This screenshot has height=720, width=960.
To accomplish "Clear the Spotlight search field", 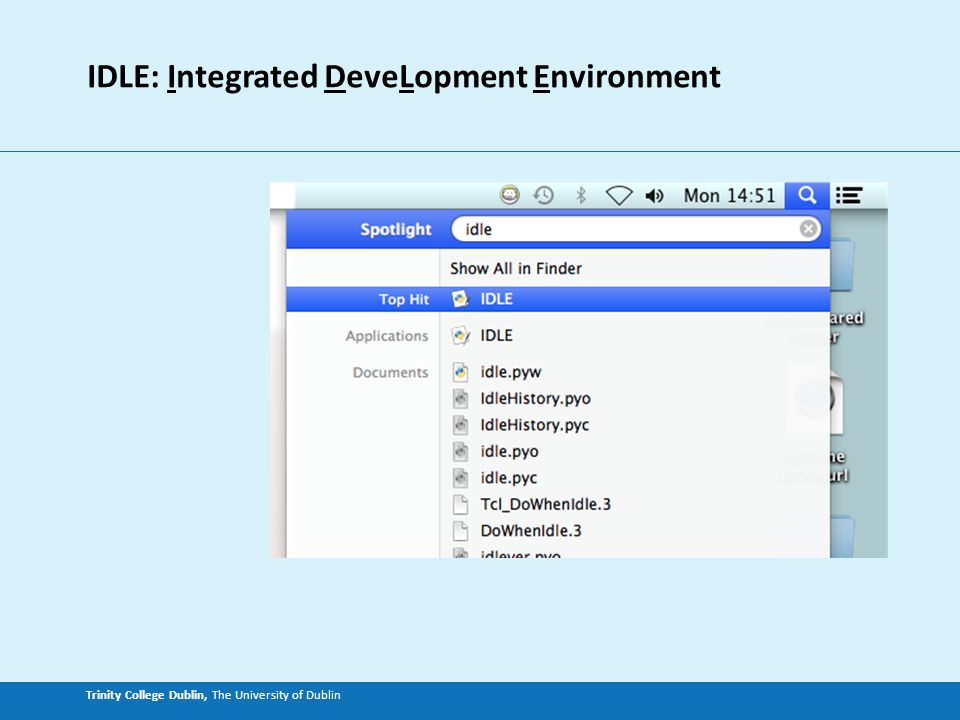I will click(x=808, y=229).
